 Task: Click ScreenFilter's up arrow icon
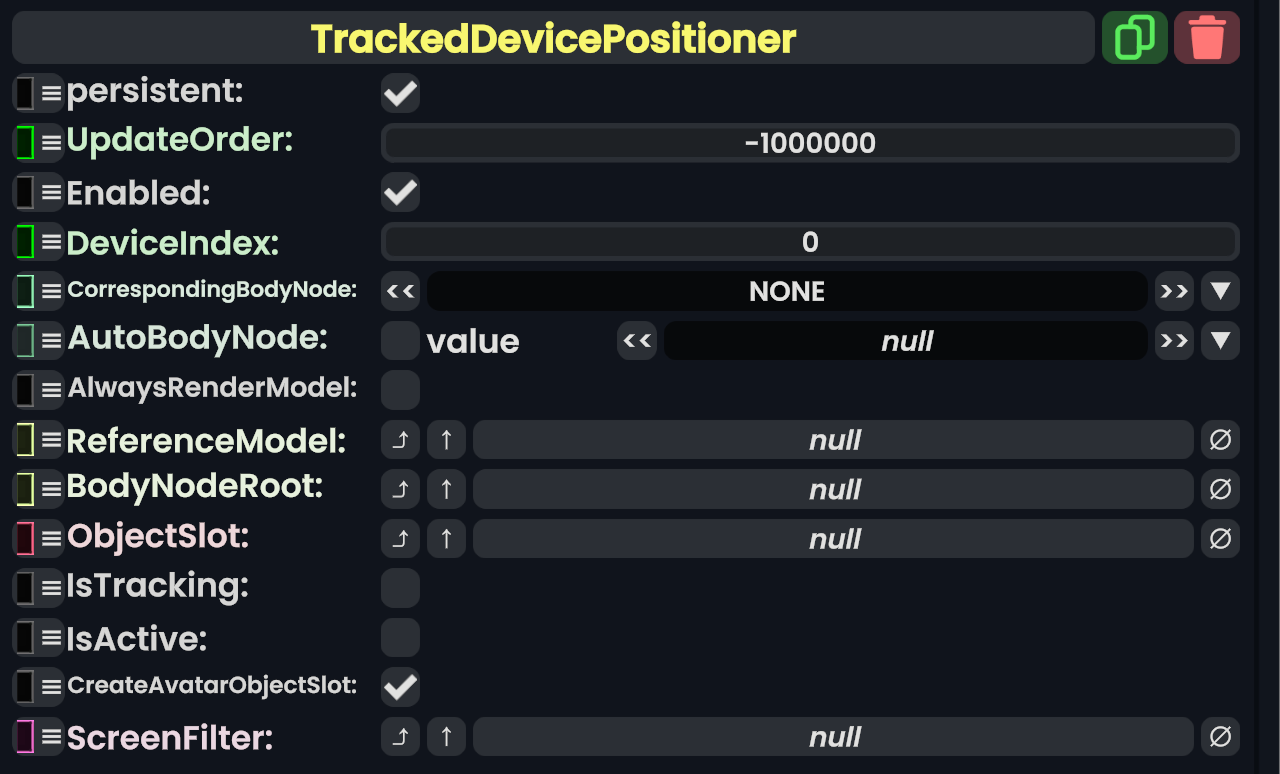tap(446, 737)
